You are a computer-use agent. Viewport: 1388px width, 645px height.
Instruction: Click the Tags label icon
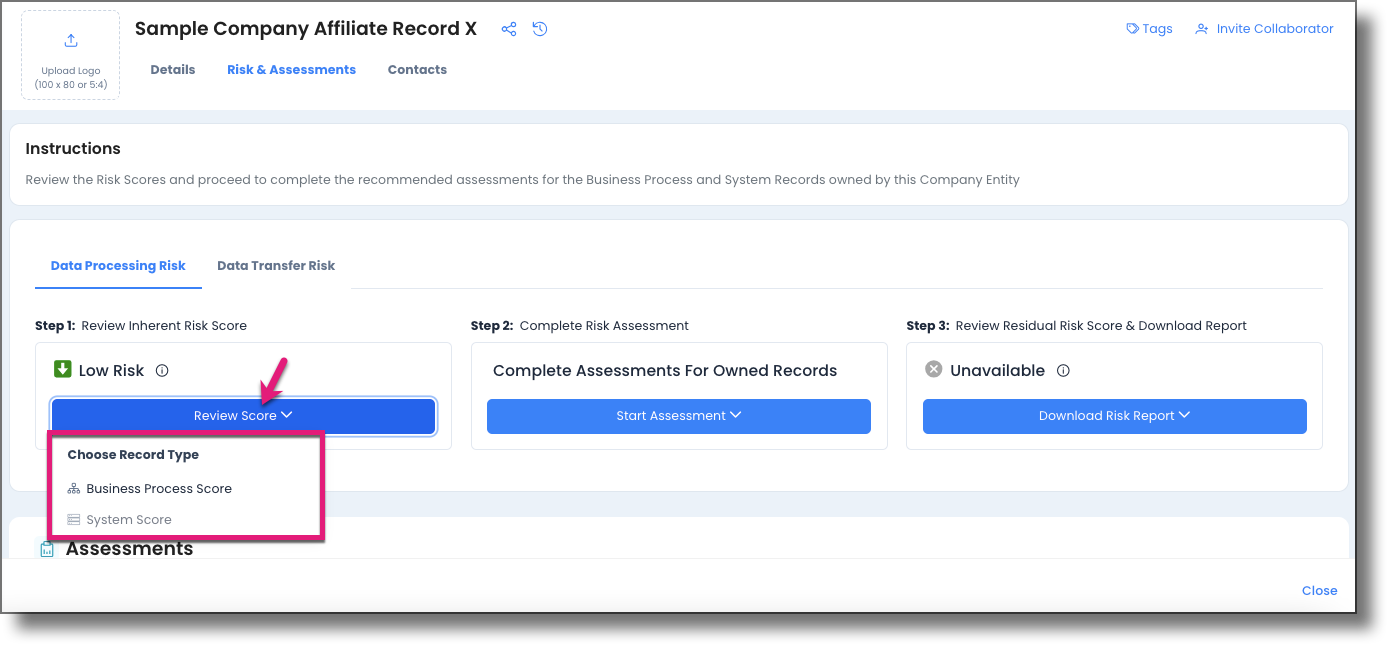[1133, 29]
